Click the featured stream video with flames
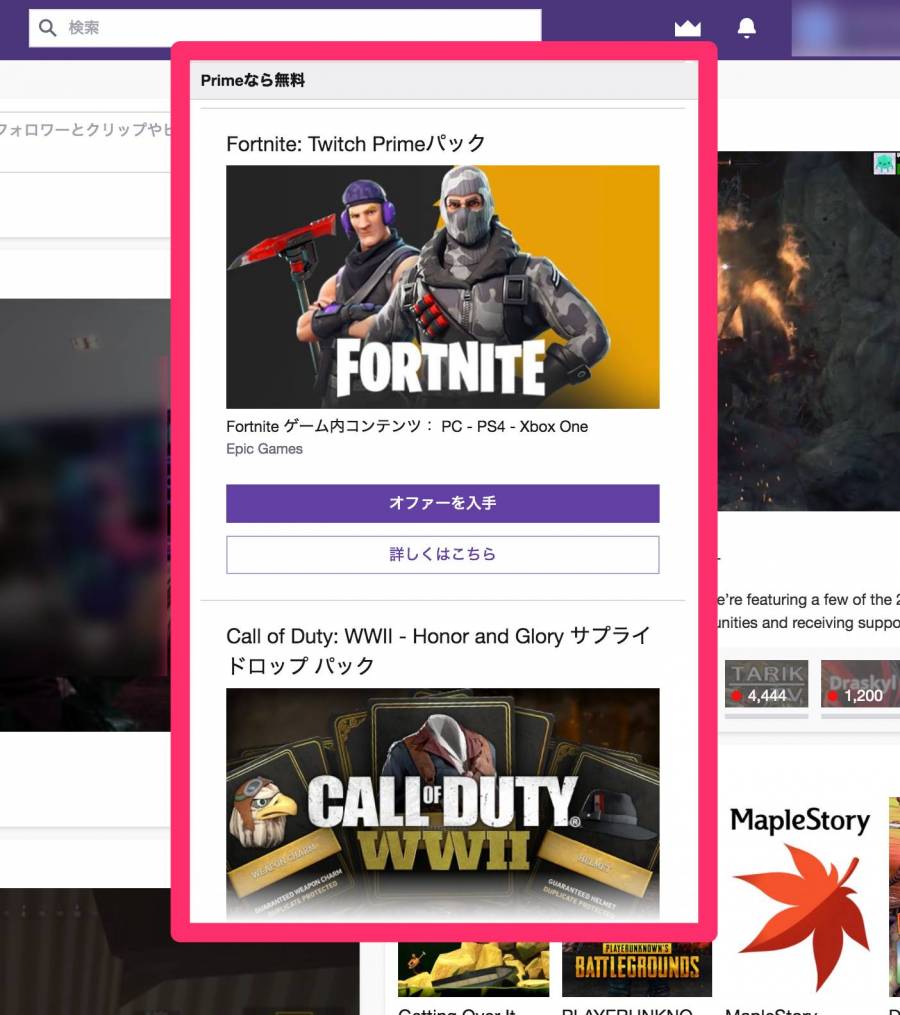 (x=808, y=331)
